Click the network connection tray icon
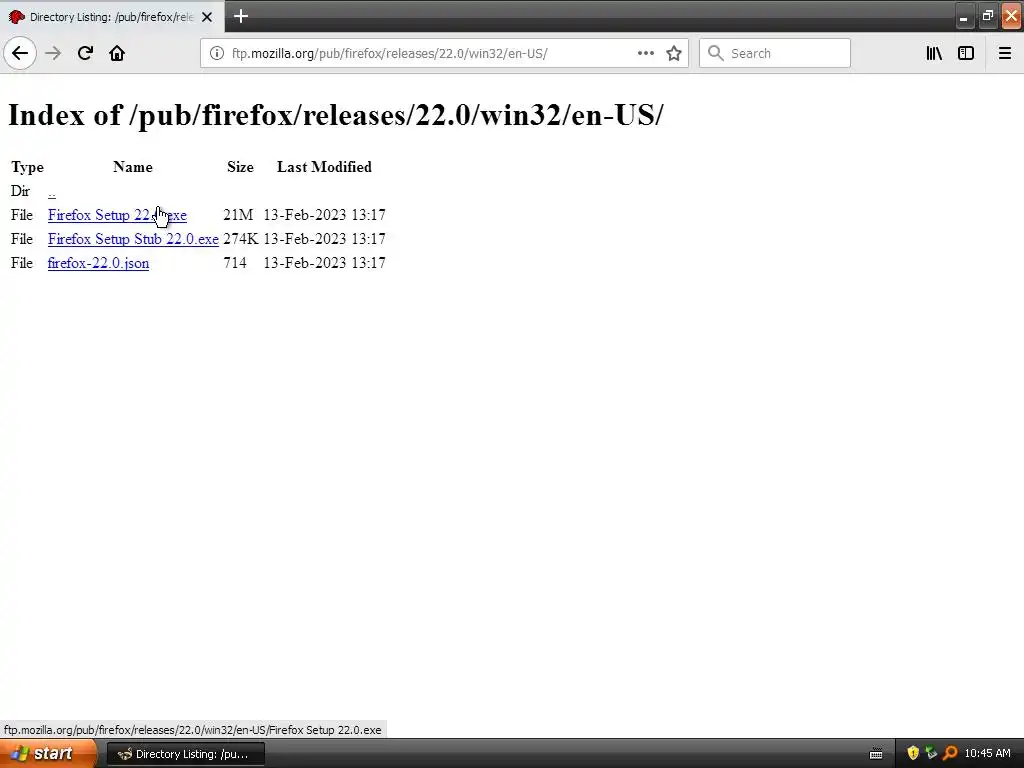Image resolution: width=1024 pixels, height=768 pixels. tap(931, 754)
